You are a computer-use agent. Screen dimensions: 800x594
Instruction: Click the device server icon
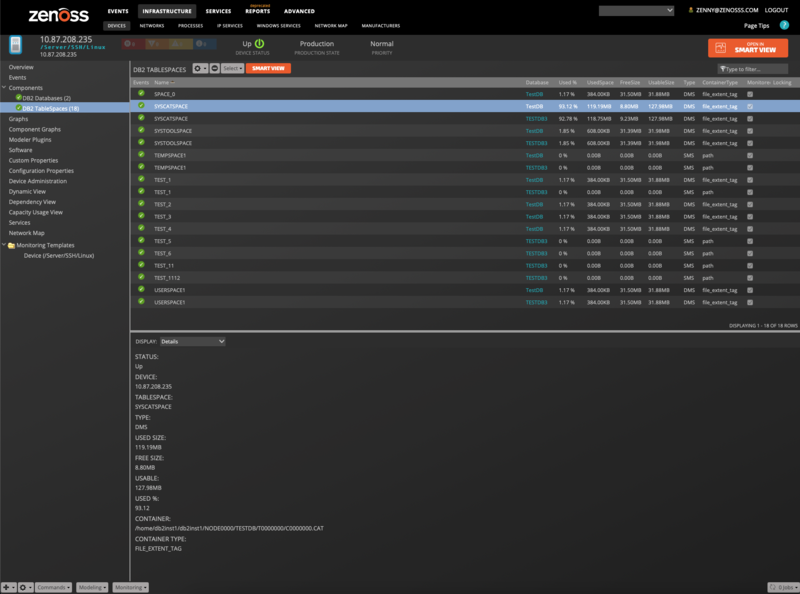tap(16, 45)
